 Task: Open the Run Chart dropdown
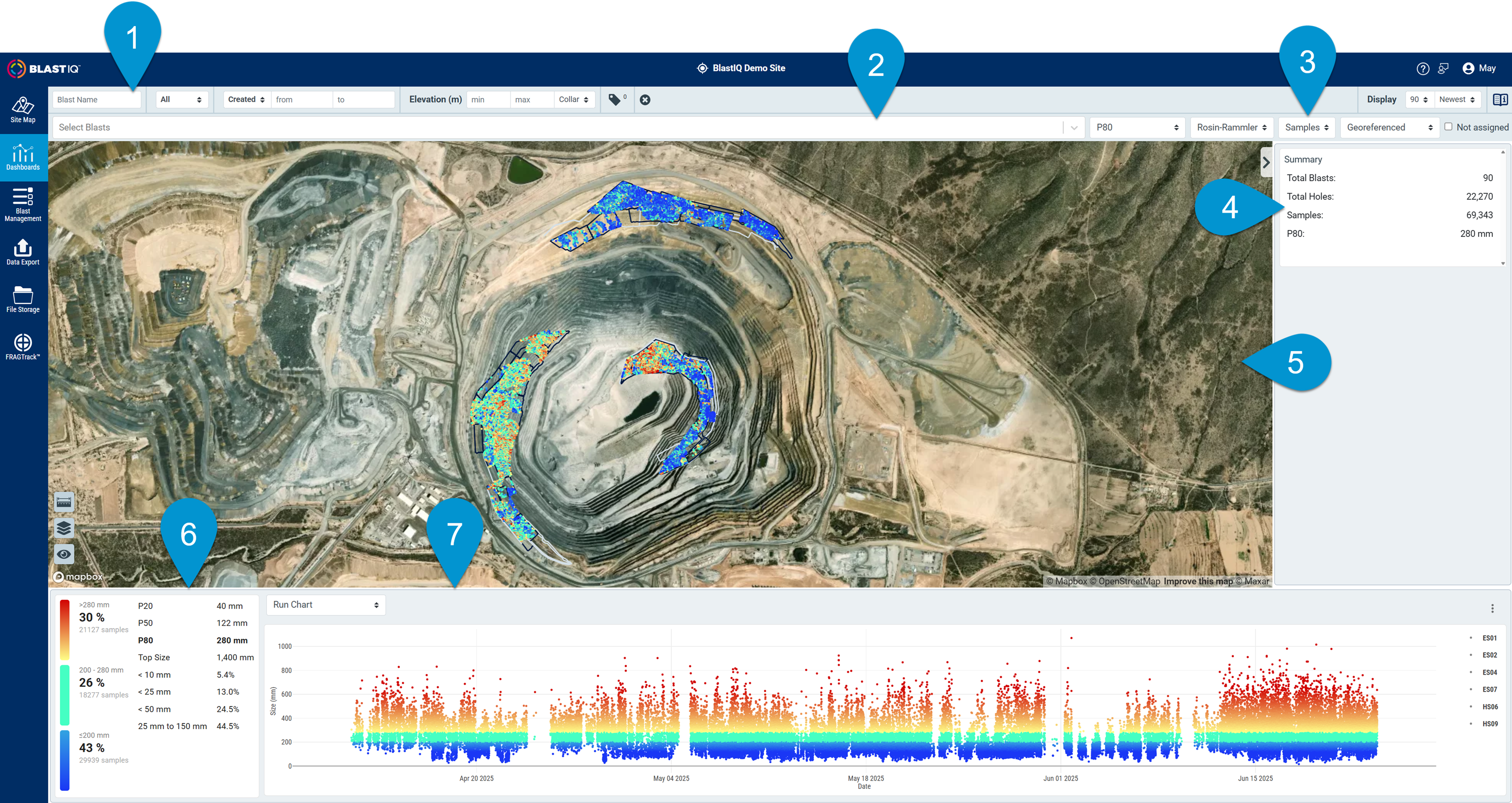click(326, 605)
